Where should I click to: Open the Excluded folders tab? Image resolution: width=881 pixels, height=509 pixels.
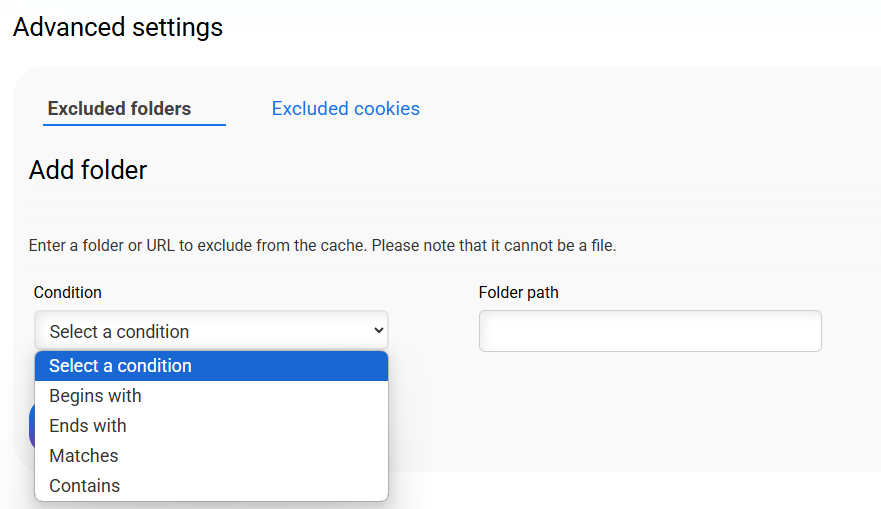(119, 109)
